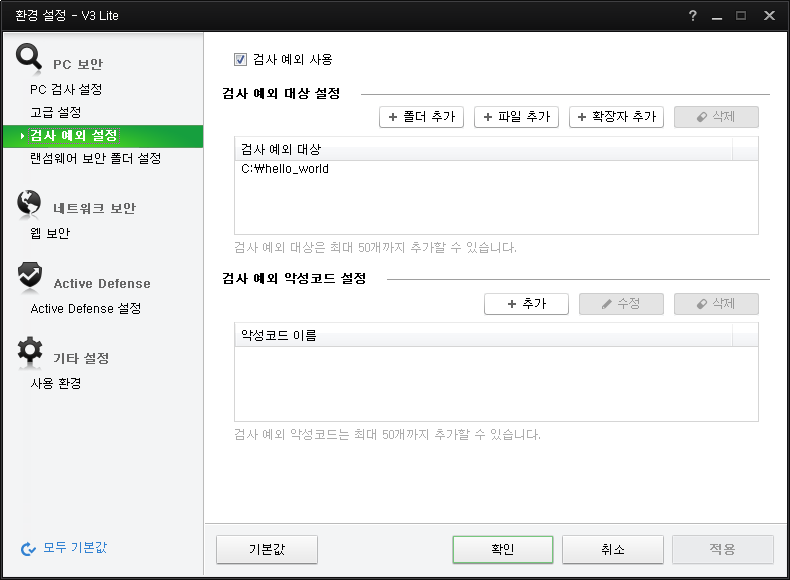Open Active Defense 설정 page
This screenshot has width=790, height=580.
point(86,308)
